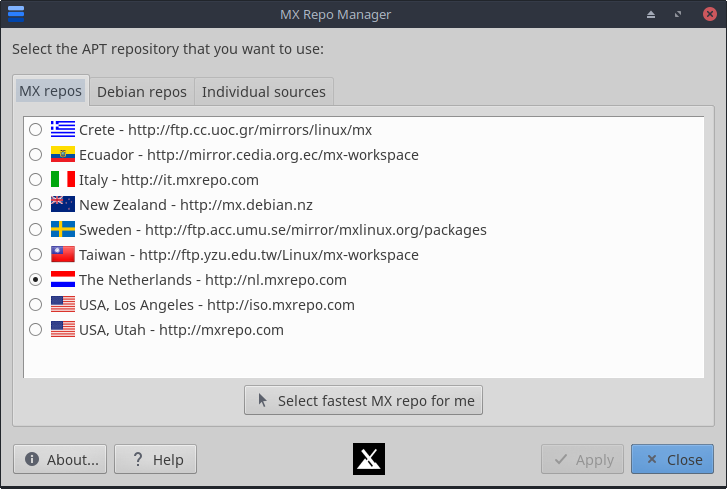
Task: Close window with the red X icon
Action: coord(709,14)
